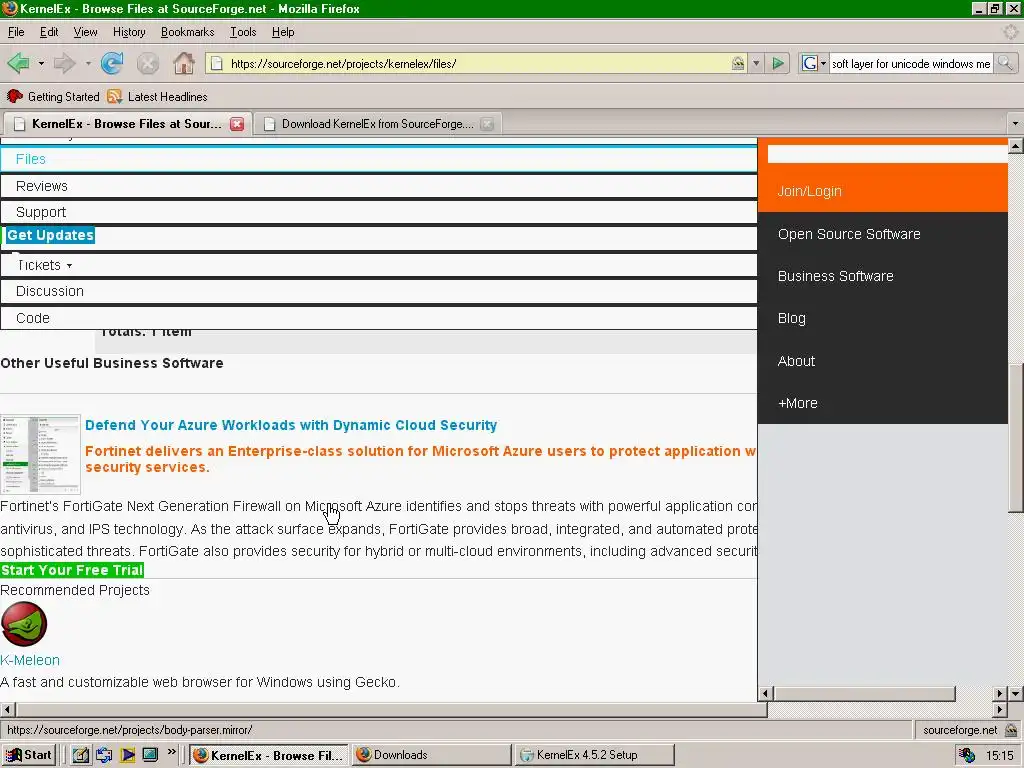This screenshot has height=768, width=1024.
Task: Open the Getting Started bookmark
Action: pyautogui.click(x=54, y=97)
